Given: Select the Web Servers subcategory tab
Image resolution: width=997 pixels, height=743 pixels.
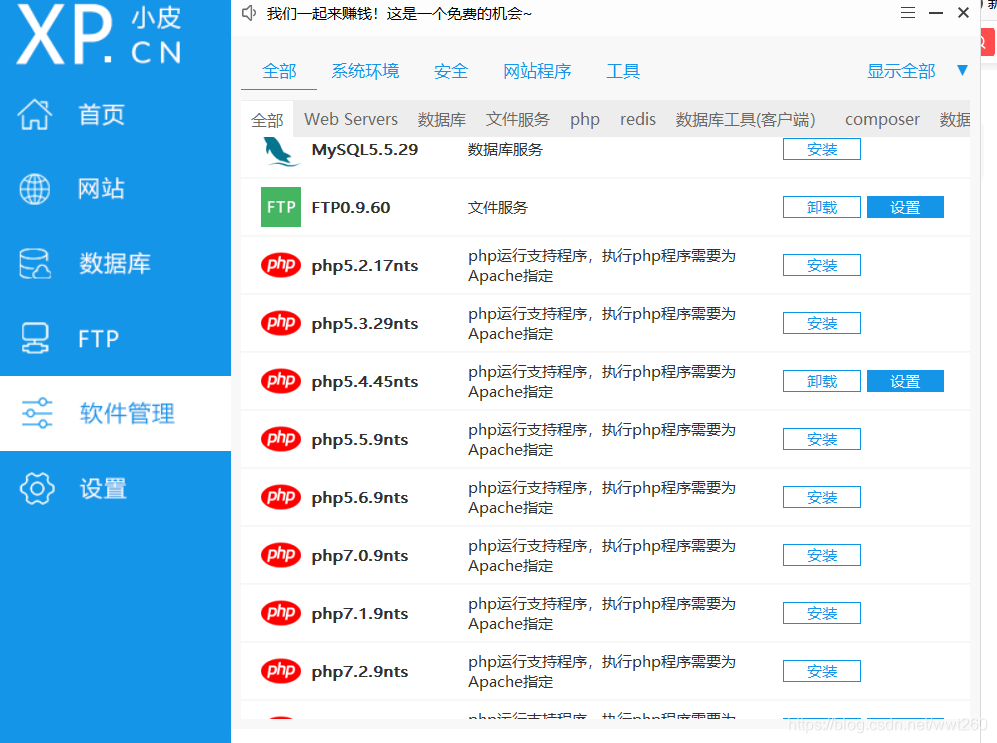Looking at the screenshot, I should 351,119.
